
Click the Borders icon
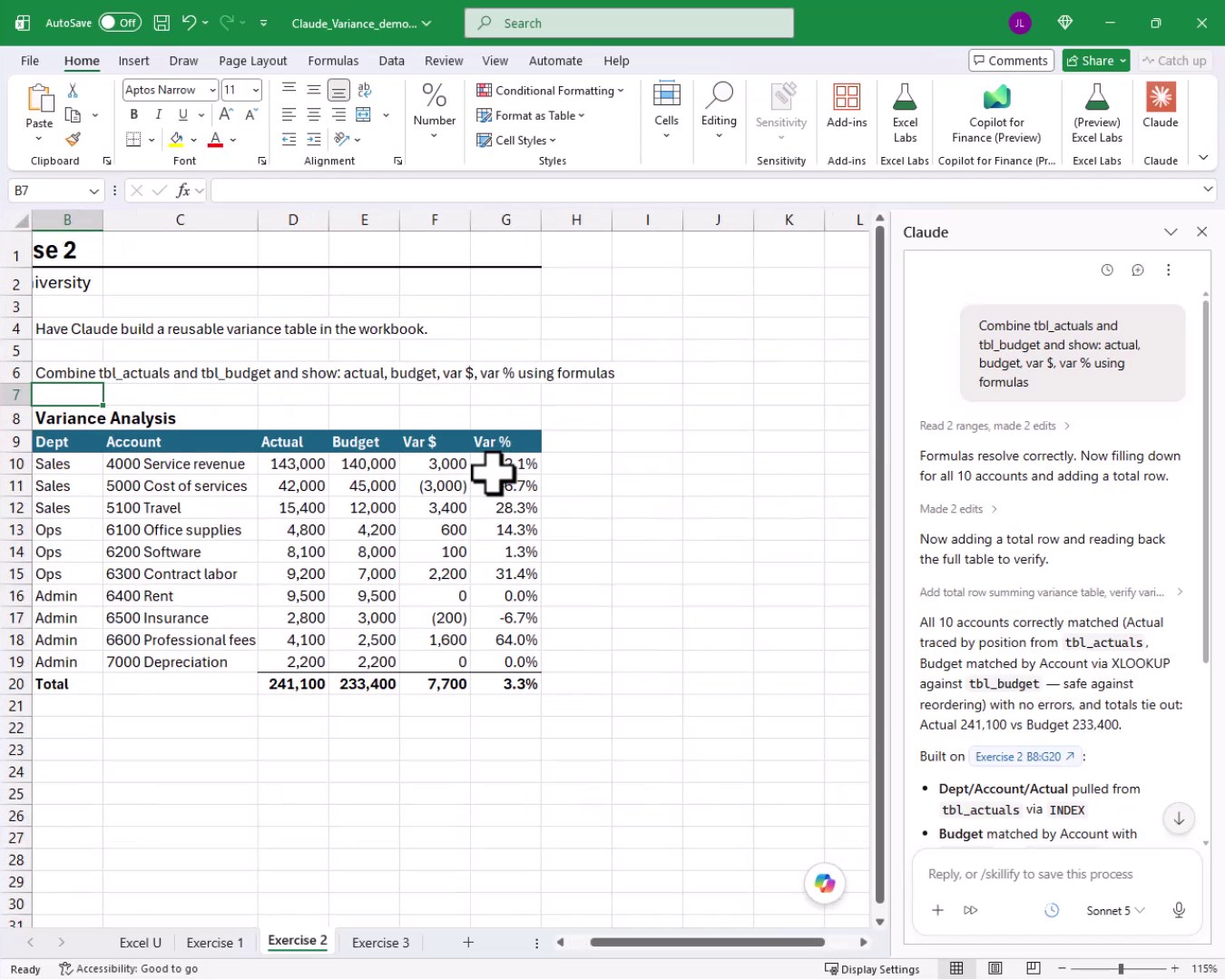pos(133,139)
